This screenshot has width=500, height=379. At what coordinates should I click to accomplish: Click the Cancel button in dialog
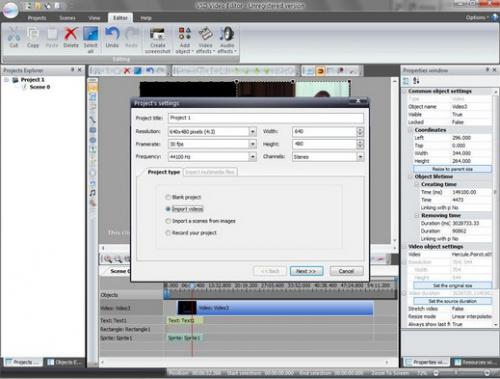coord(346,271)
